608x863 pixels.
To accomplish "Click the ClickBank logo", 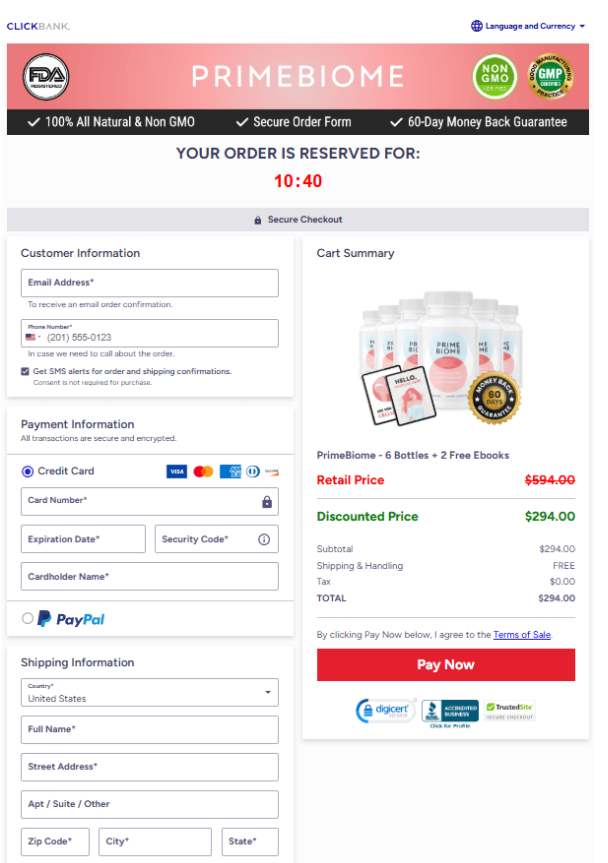I will [38, 26].
